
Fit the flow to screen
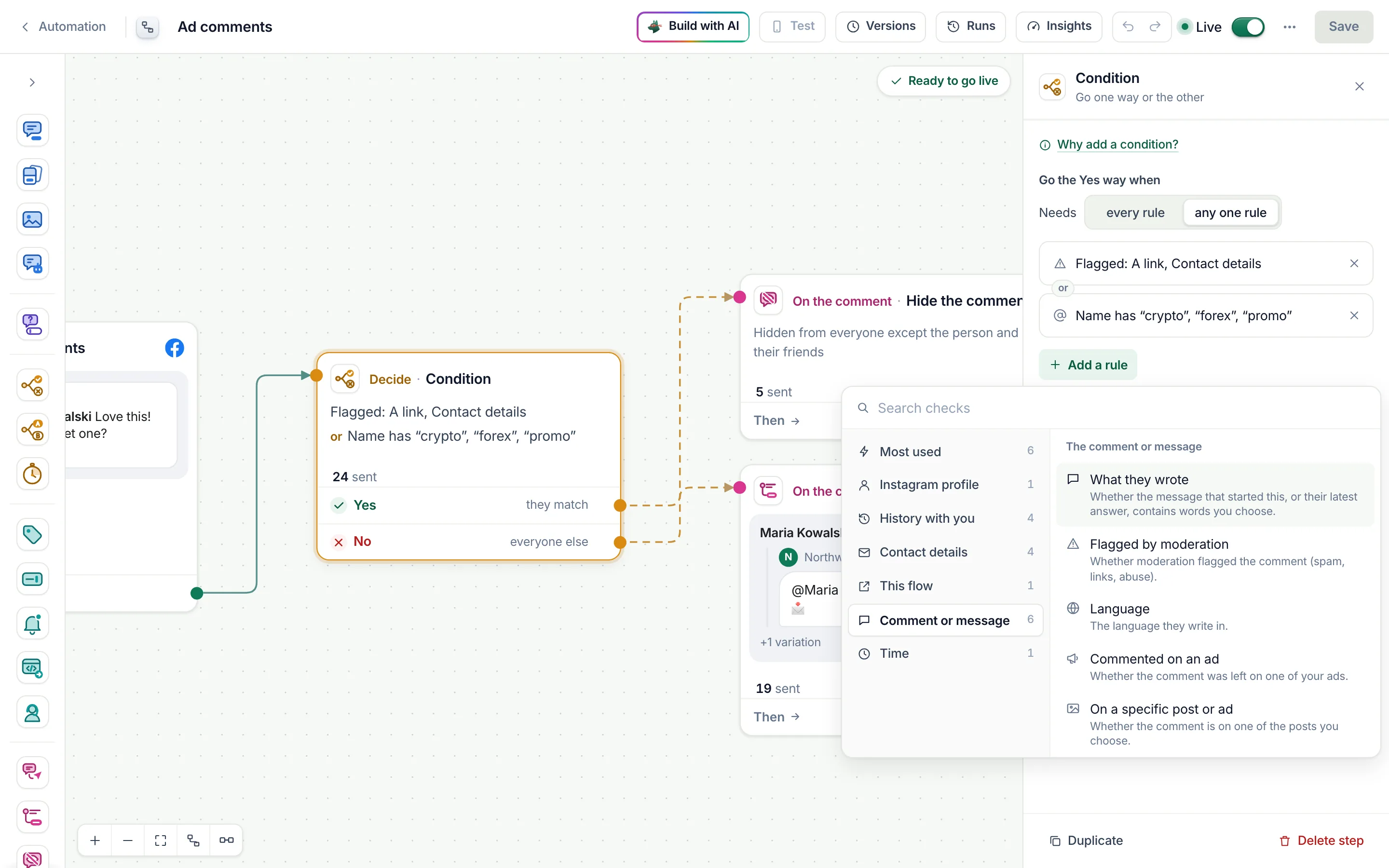[x=161, y=841]
